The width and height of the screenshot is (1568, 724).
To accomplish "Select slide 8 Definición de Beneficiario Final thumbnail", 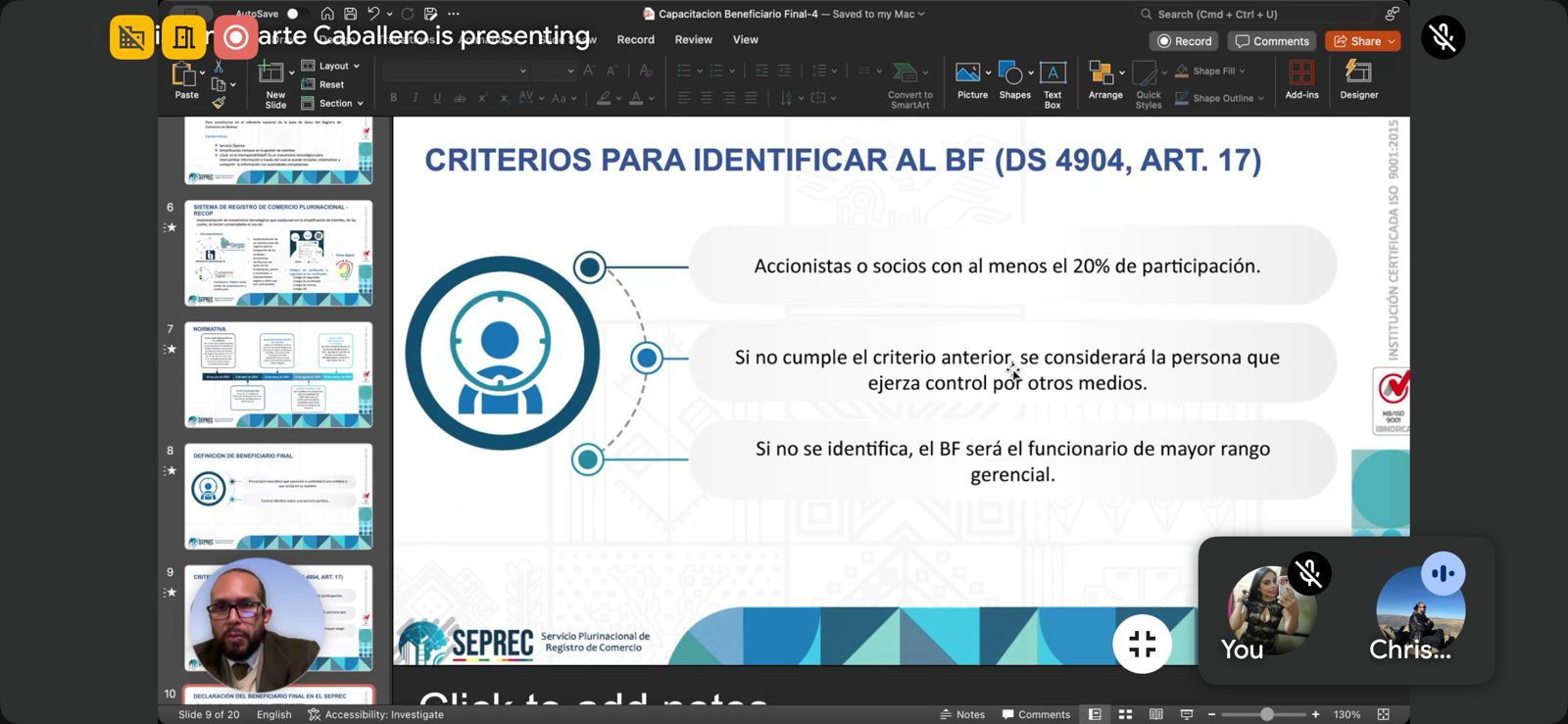I will click(x=278, y=496).
